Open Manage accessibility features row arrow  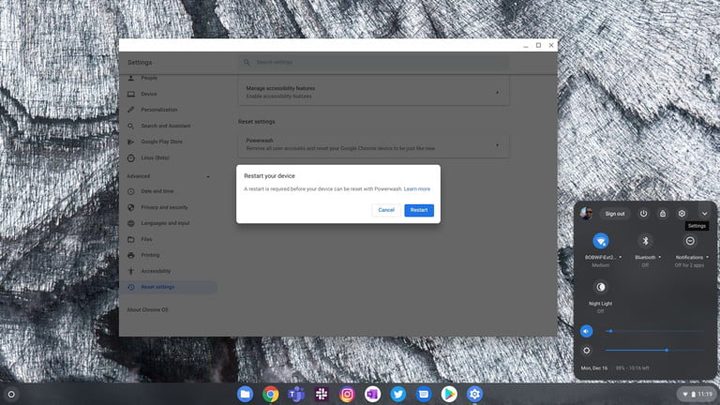[x=497, y=92]
